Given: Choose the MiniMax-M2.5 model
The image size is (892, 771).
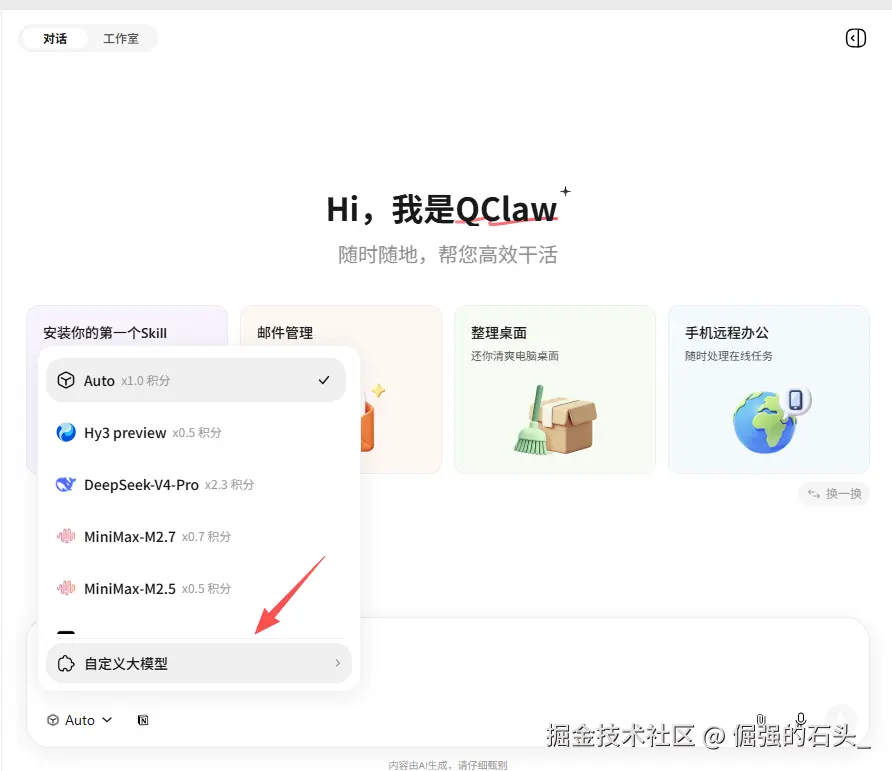Looking at the screenshot, I should pos(196,588).
